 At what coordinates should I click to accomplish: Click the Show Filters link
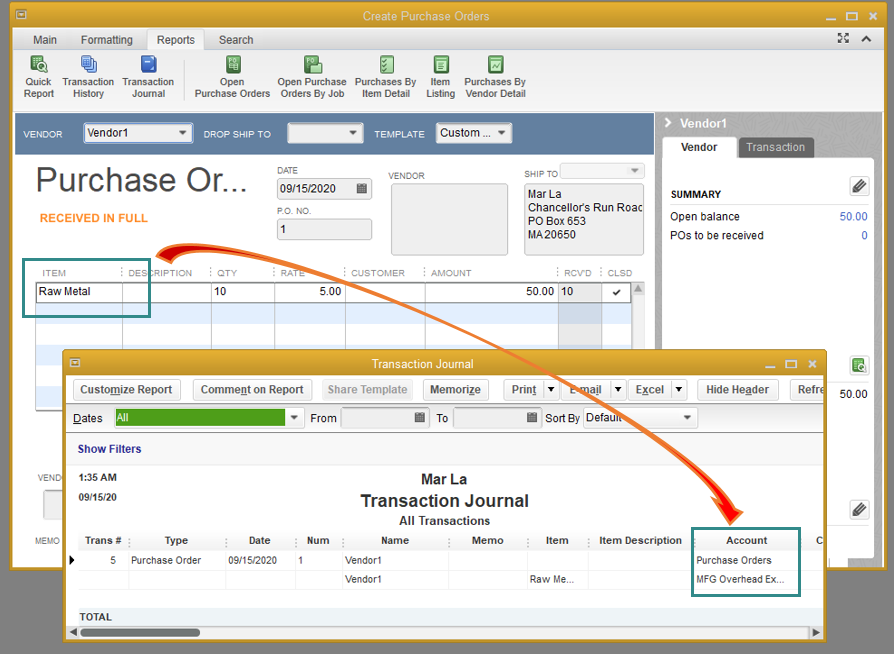(x=109, y=449)
